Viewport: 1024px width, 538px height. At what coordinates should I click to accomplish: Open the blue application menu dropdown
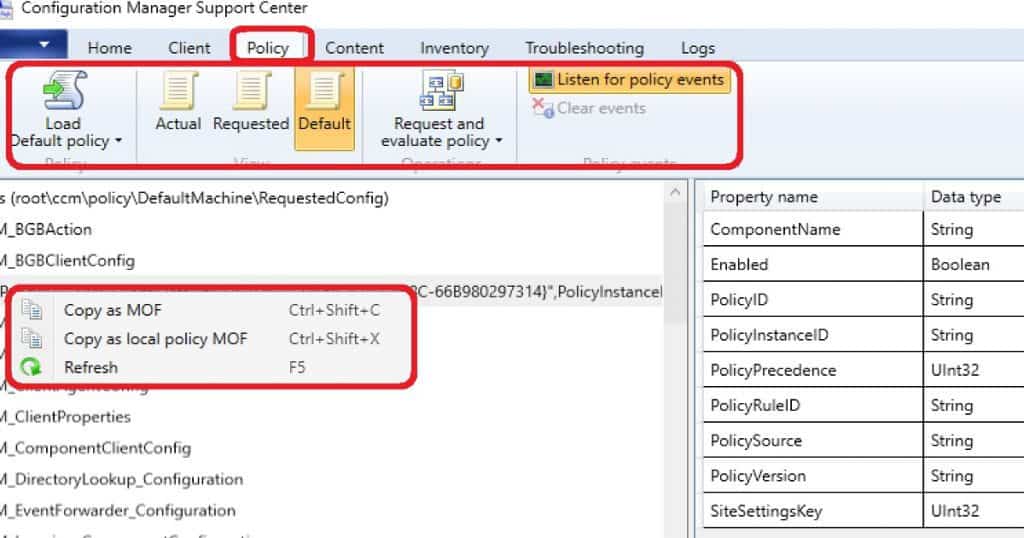(33, 44)
